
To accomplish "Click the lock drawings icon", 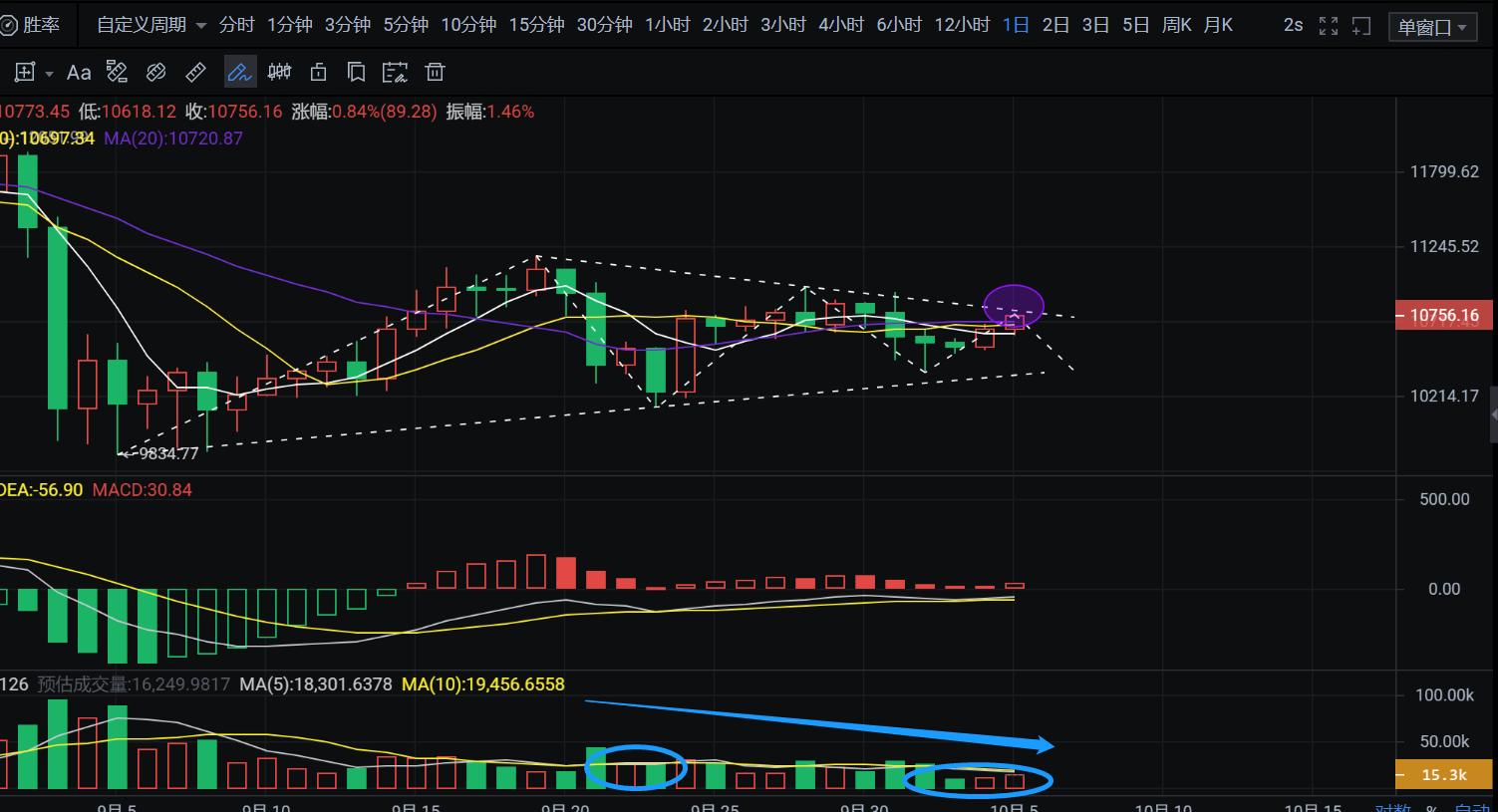I will click(319, 72).
